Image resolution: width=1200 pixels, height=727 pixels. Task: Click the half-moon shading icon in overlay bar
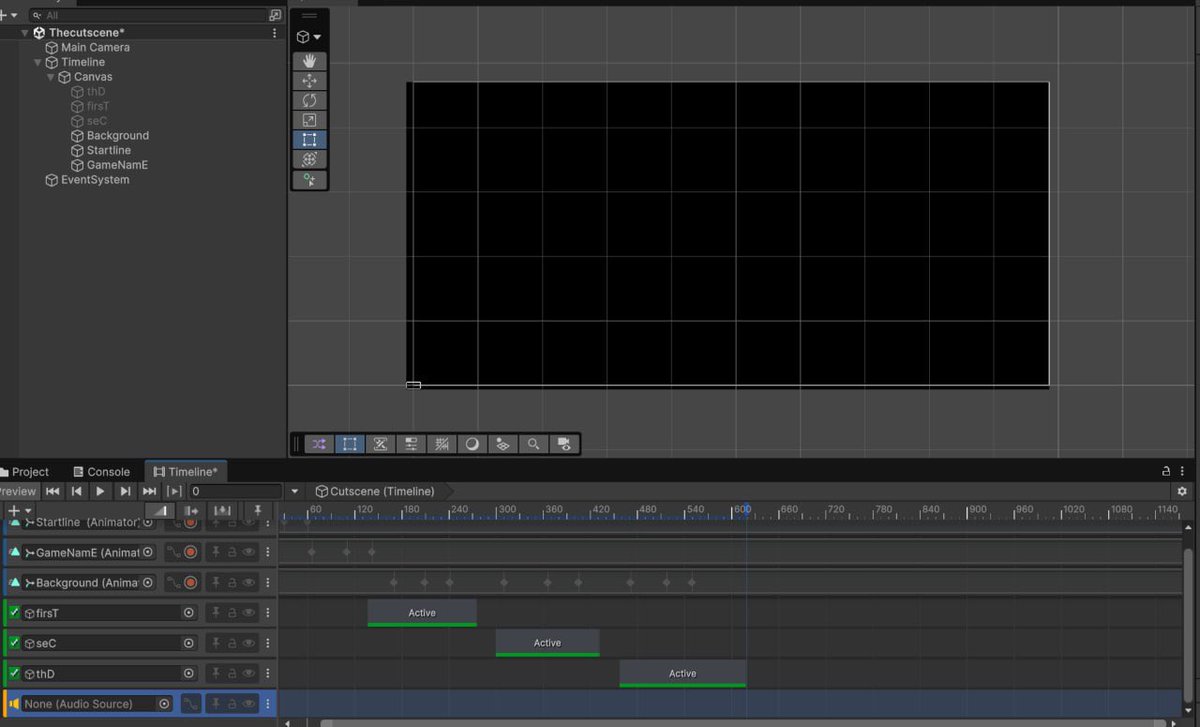472,444
